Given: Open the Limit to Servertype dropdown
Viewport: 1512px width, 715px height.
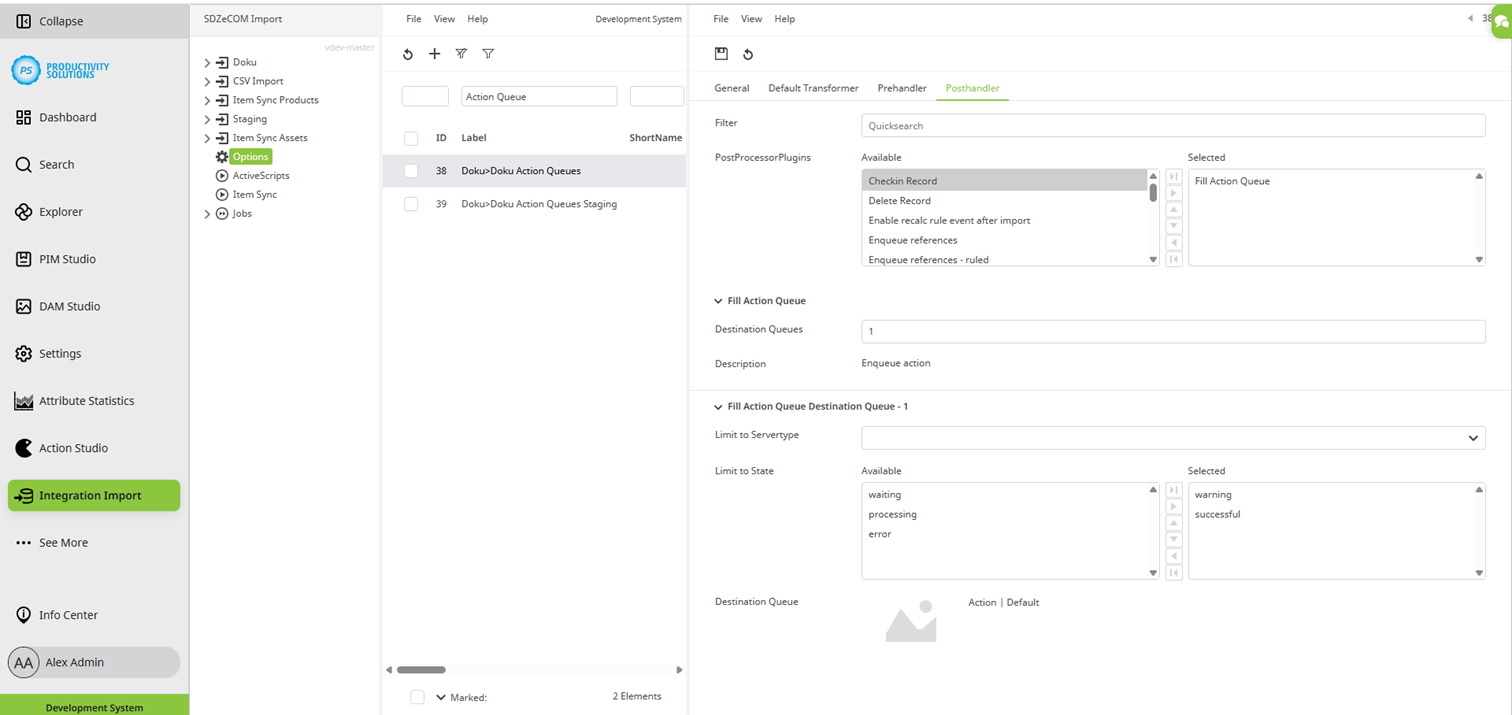Looking at the screenshot, I should pyautogui.click(x=1173, y=438).
